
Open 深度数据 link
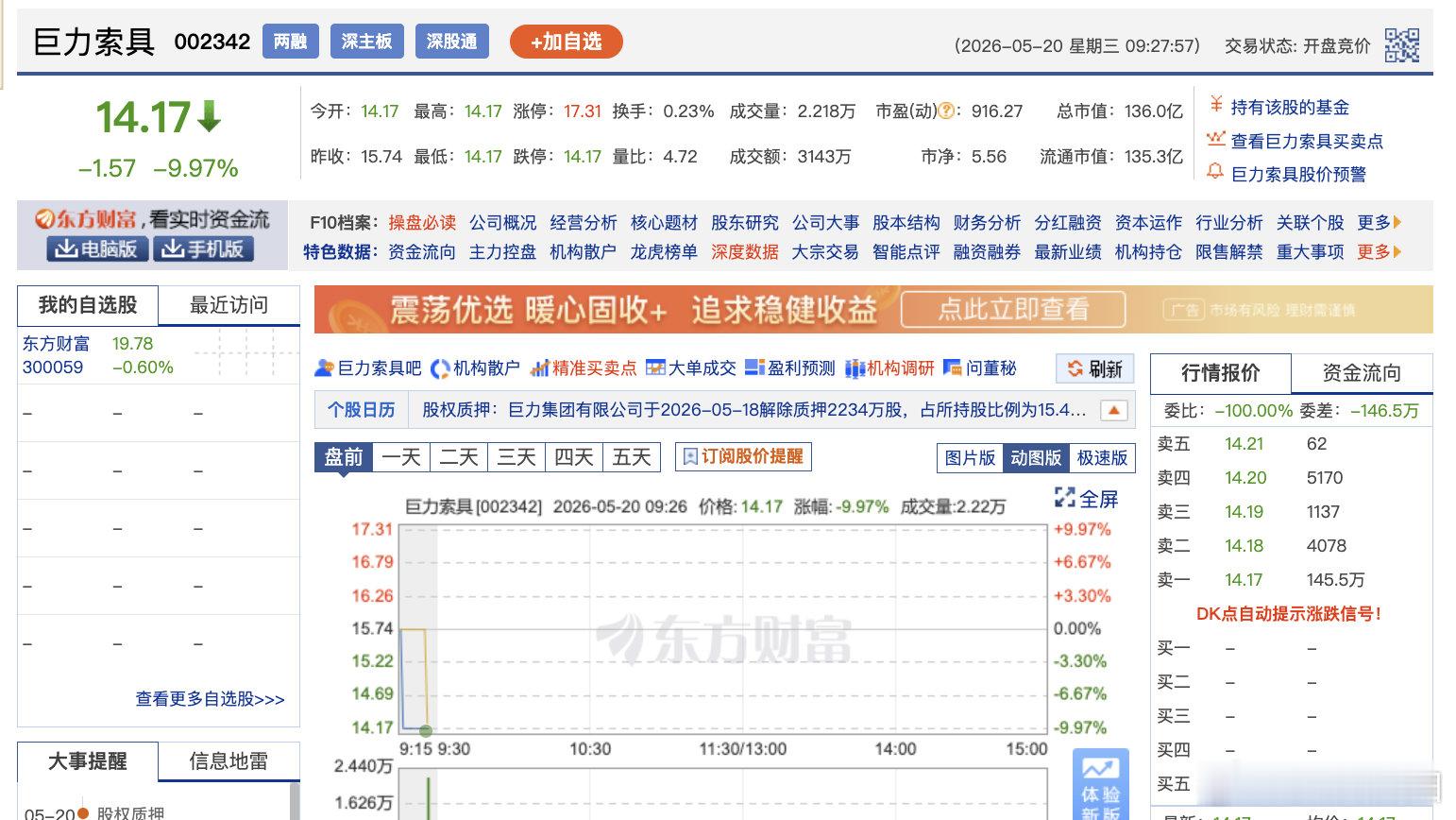(745, 252)
